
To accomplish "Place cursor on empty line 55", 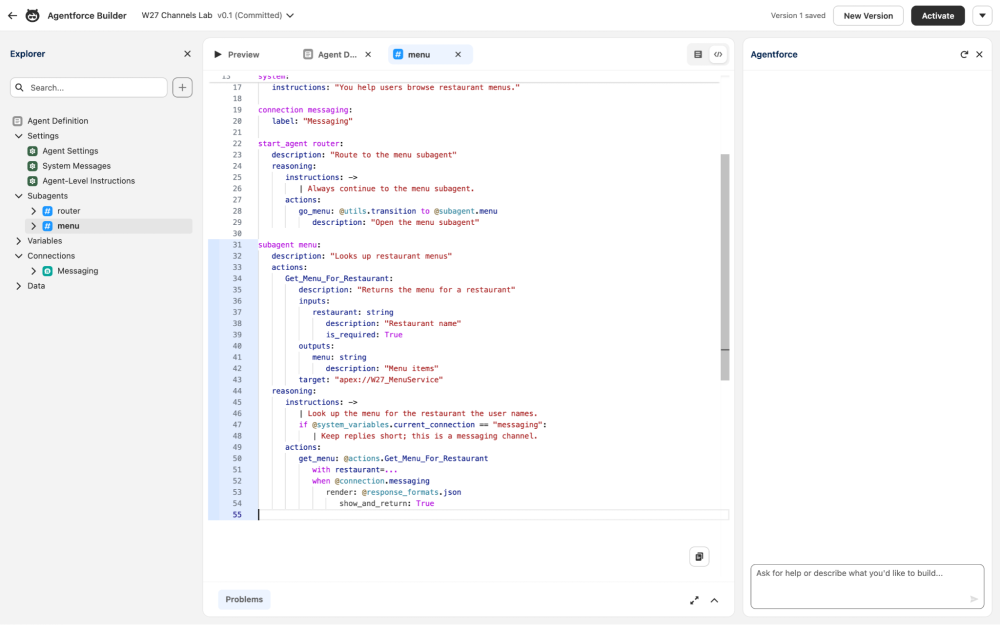I will (x=491, y=515).
